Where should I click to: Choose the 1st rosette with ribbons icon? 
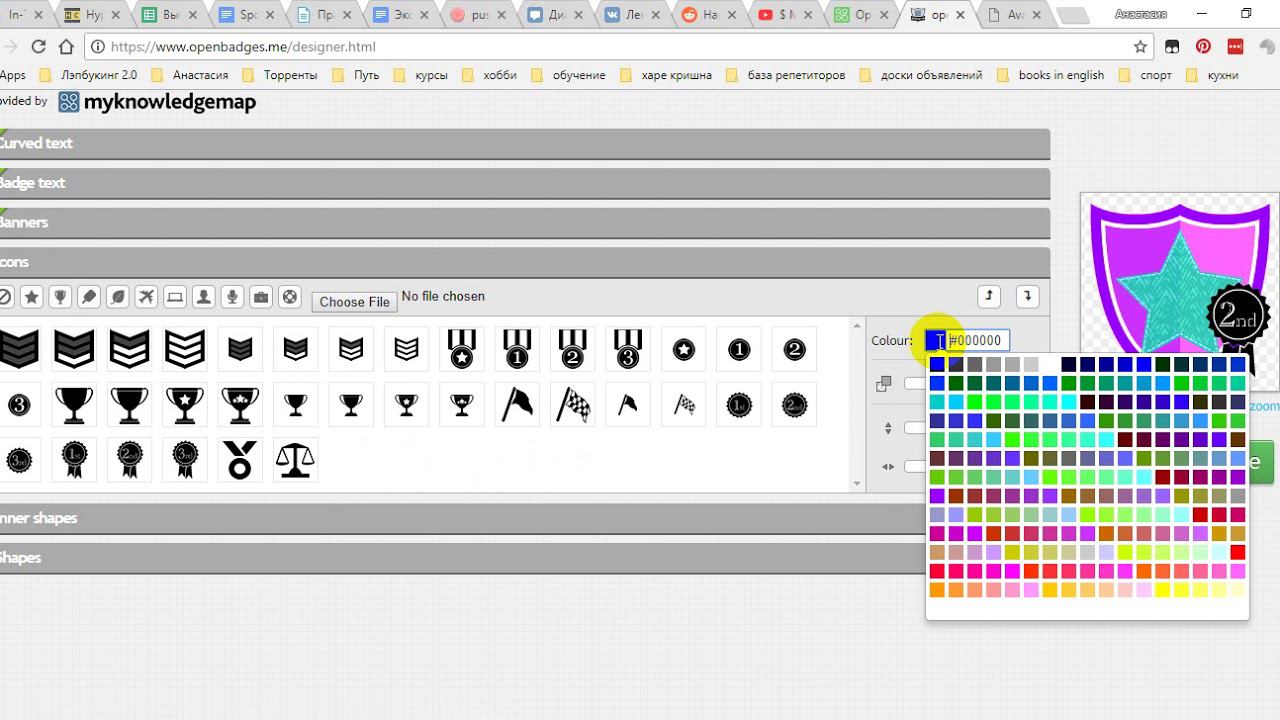74,460
